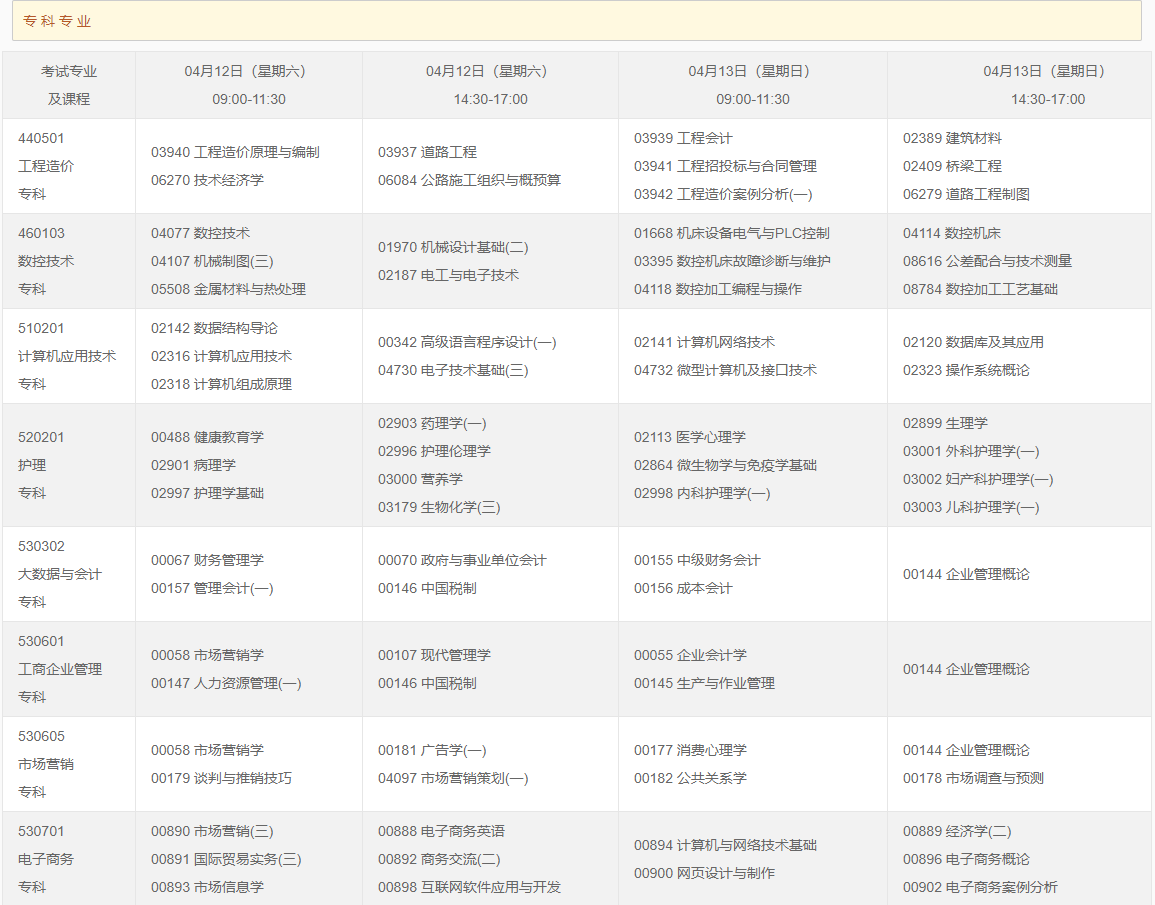Screen dimensions: 1155x905
Task: Select course 00155 中级财务会计
Action: pos(697,560)
